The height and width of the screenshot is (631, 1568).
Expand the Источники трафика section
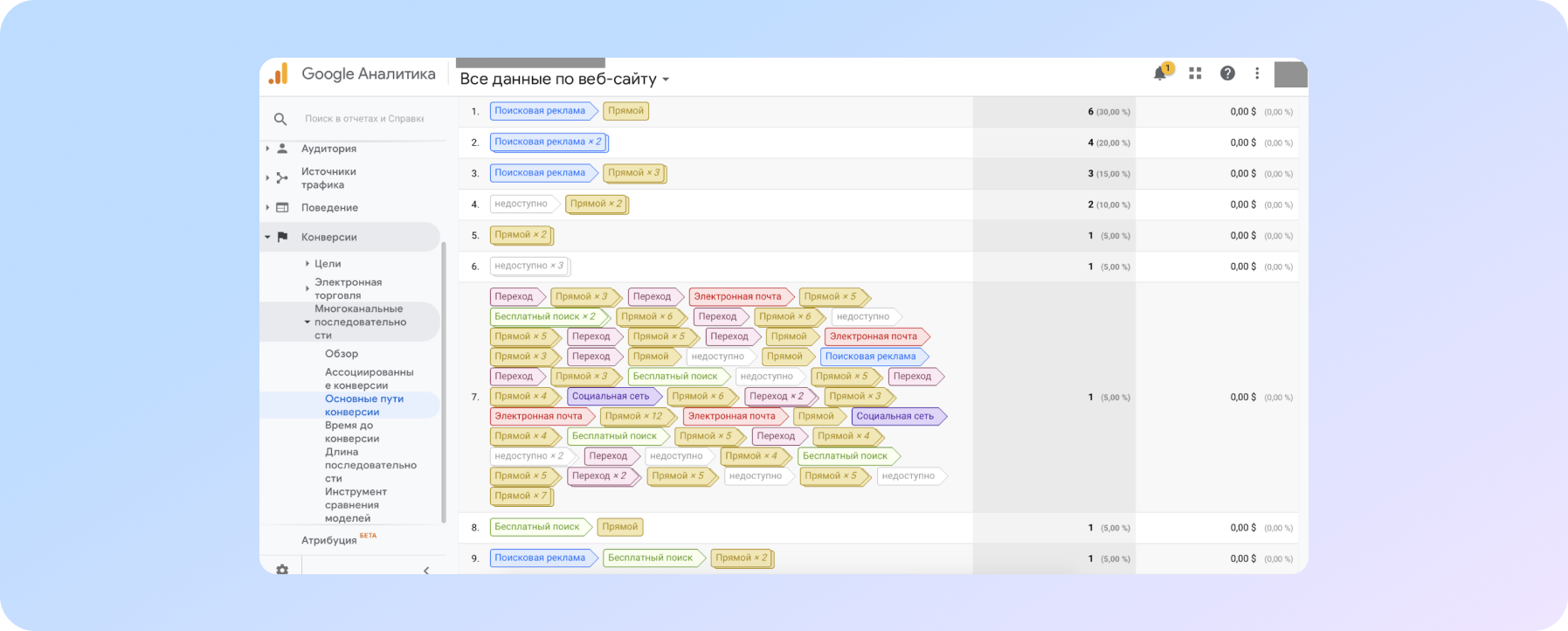pyautogui.click(x=328, y=178)
